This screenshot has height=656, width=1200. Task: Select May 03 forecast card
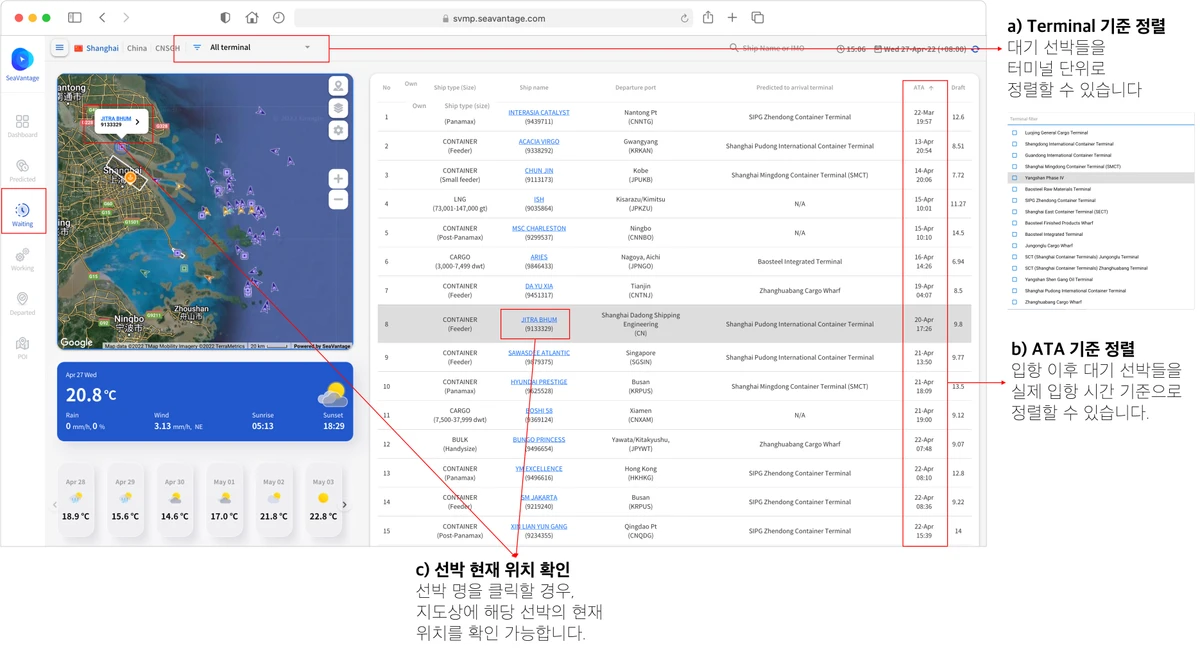323,500
